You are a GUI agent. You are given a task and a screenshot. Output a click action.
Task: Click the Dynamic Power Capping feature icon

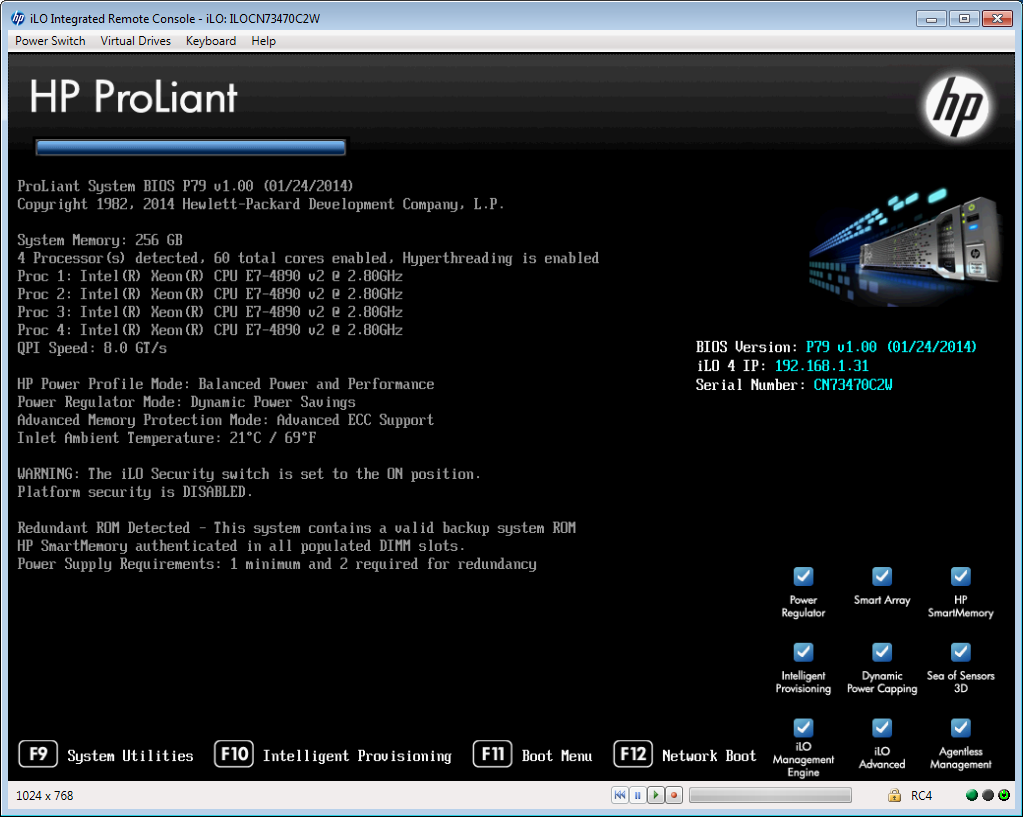tap(881, 651)
